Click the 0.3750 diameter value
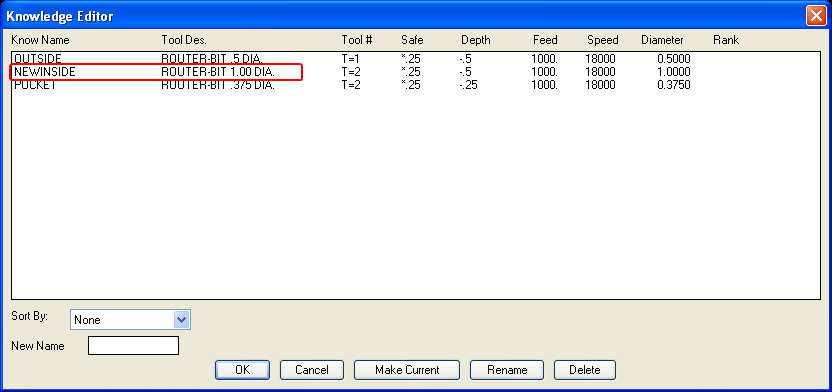The height and width of the screenshot is (392, 832). (x=674, y=85)
